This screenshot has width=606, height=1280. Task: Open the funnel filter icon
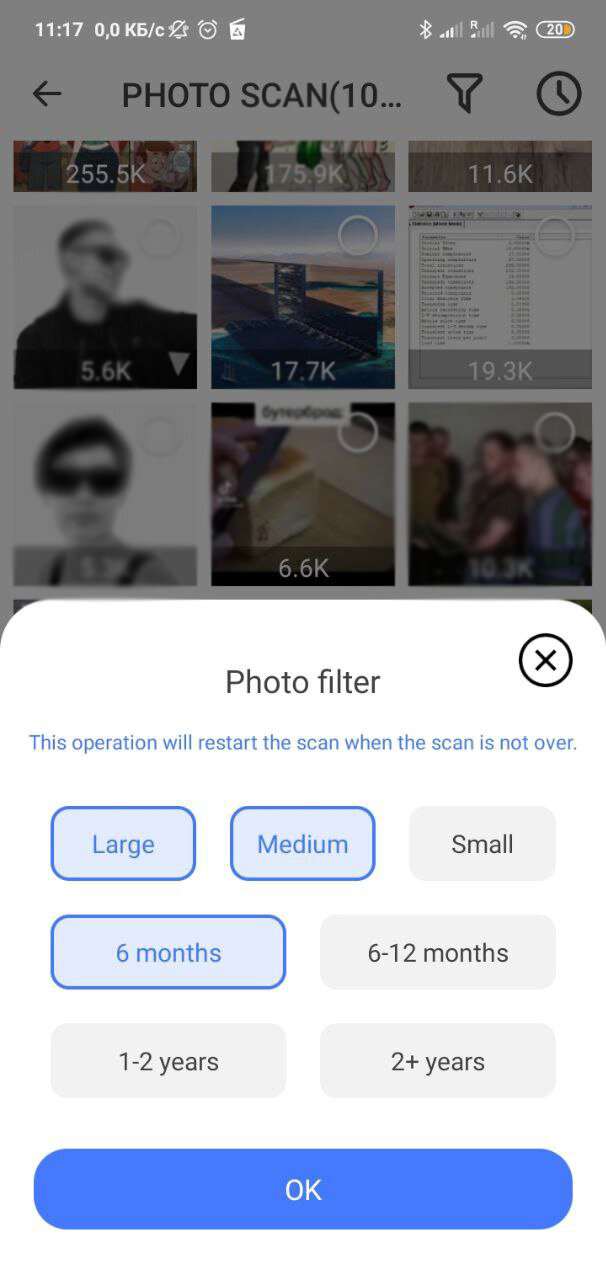coord(465,94)
